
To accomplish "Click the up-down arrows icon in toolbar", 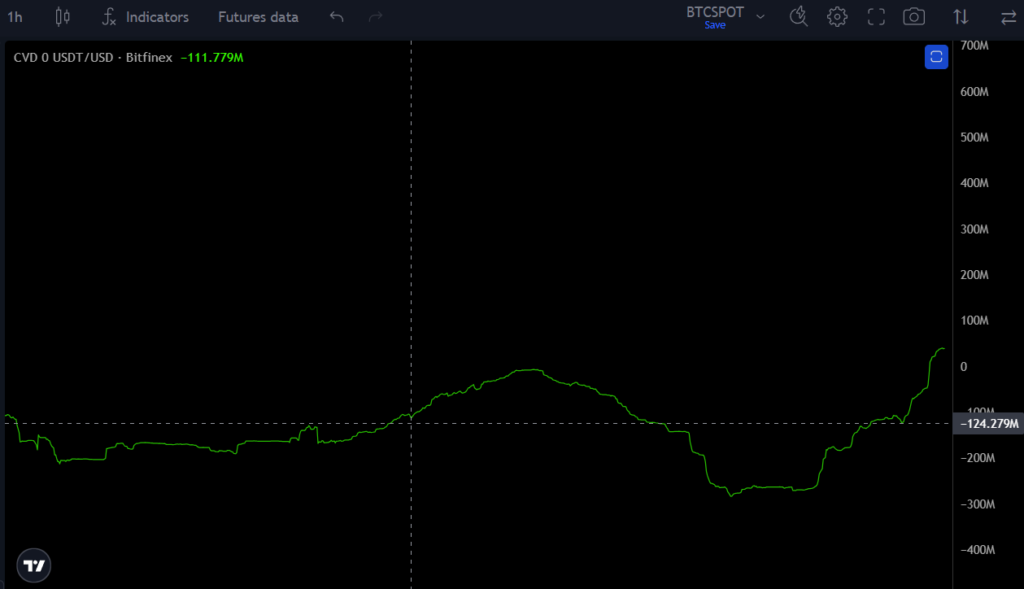I will [961, 17].
